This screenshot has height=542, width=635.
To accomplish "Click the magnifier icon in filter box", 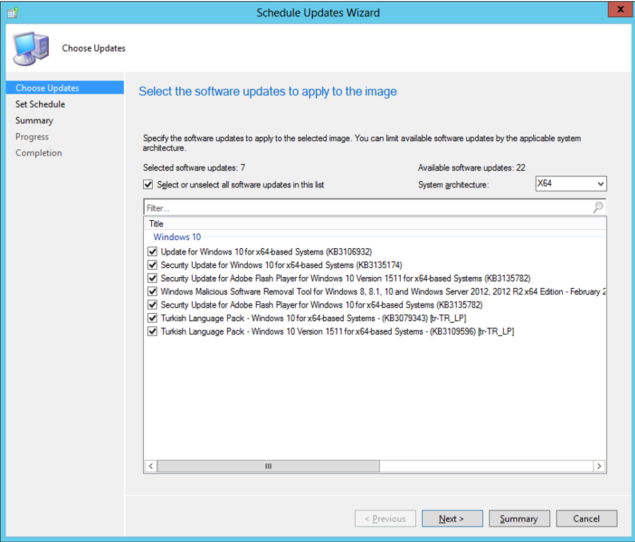I will (598, 207).
